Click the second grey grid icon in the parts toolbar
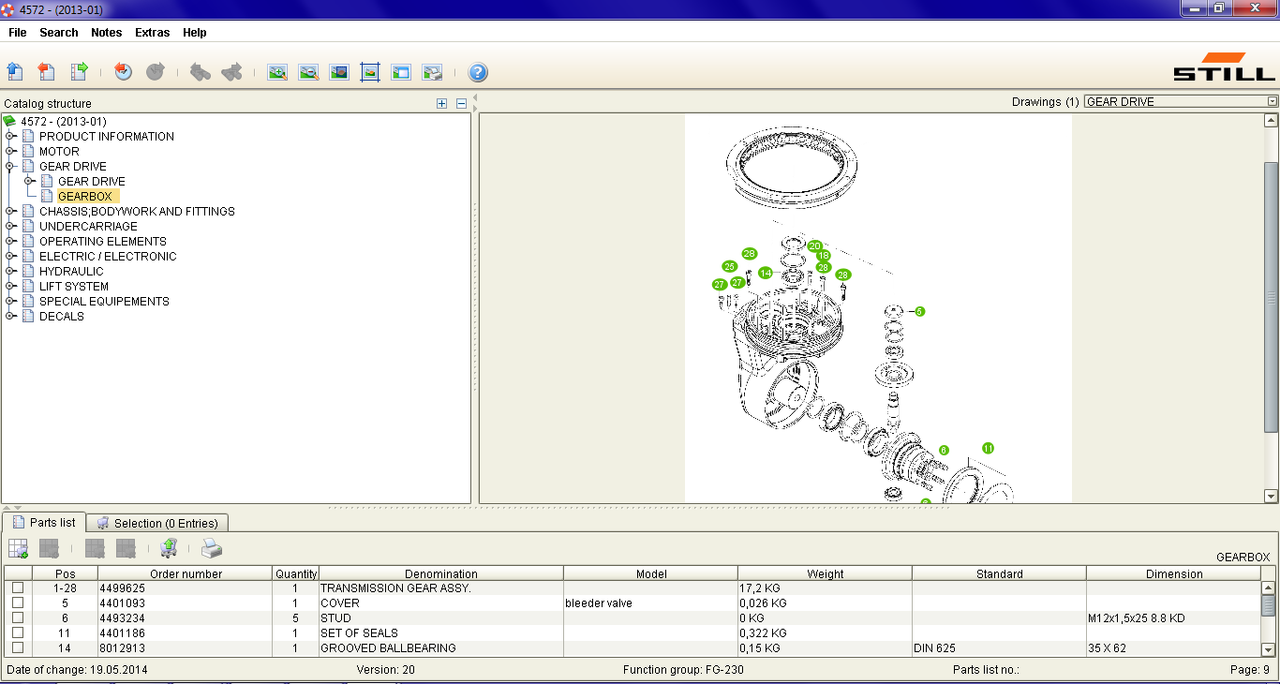The width and height of the screenshot is (1280, 684). coord(49,548)
